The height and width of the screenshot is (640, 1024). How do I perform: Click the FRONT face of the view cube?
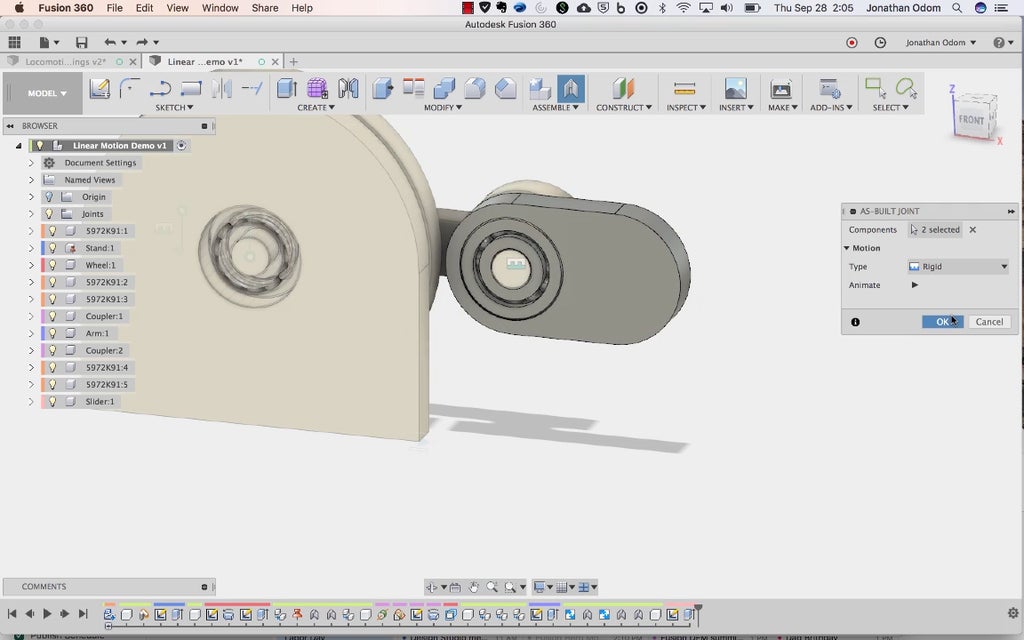[970, 119]
